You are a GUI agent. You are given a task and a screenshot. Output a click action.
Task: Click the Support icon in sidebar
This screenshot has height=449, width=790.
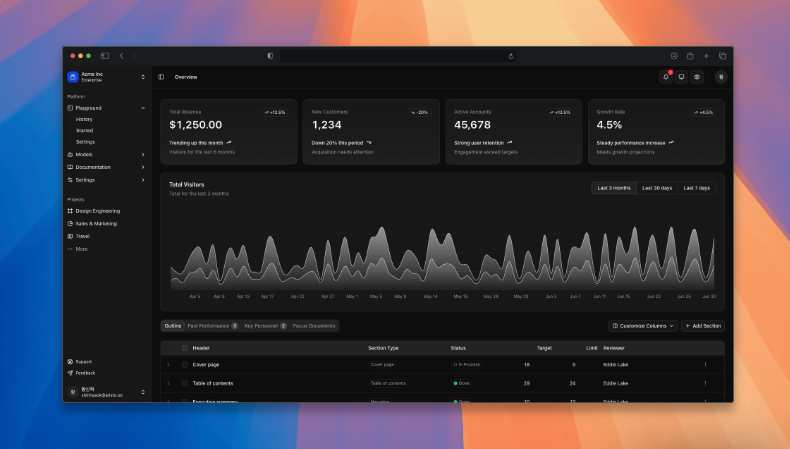point(70,362)
